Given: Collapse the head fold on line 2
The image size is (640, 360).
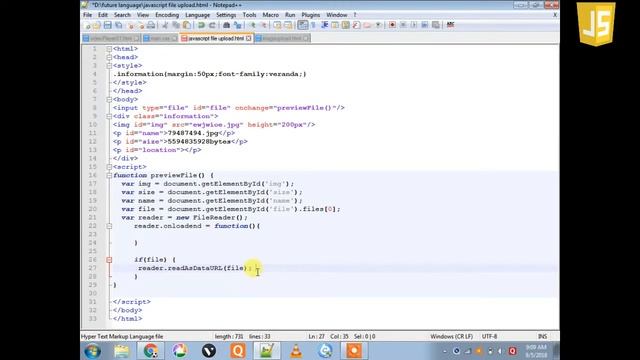Looking at the screenshot, I should coord(109,57).
